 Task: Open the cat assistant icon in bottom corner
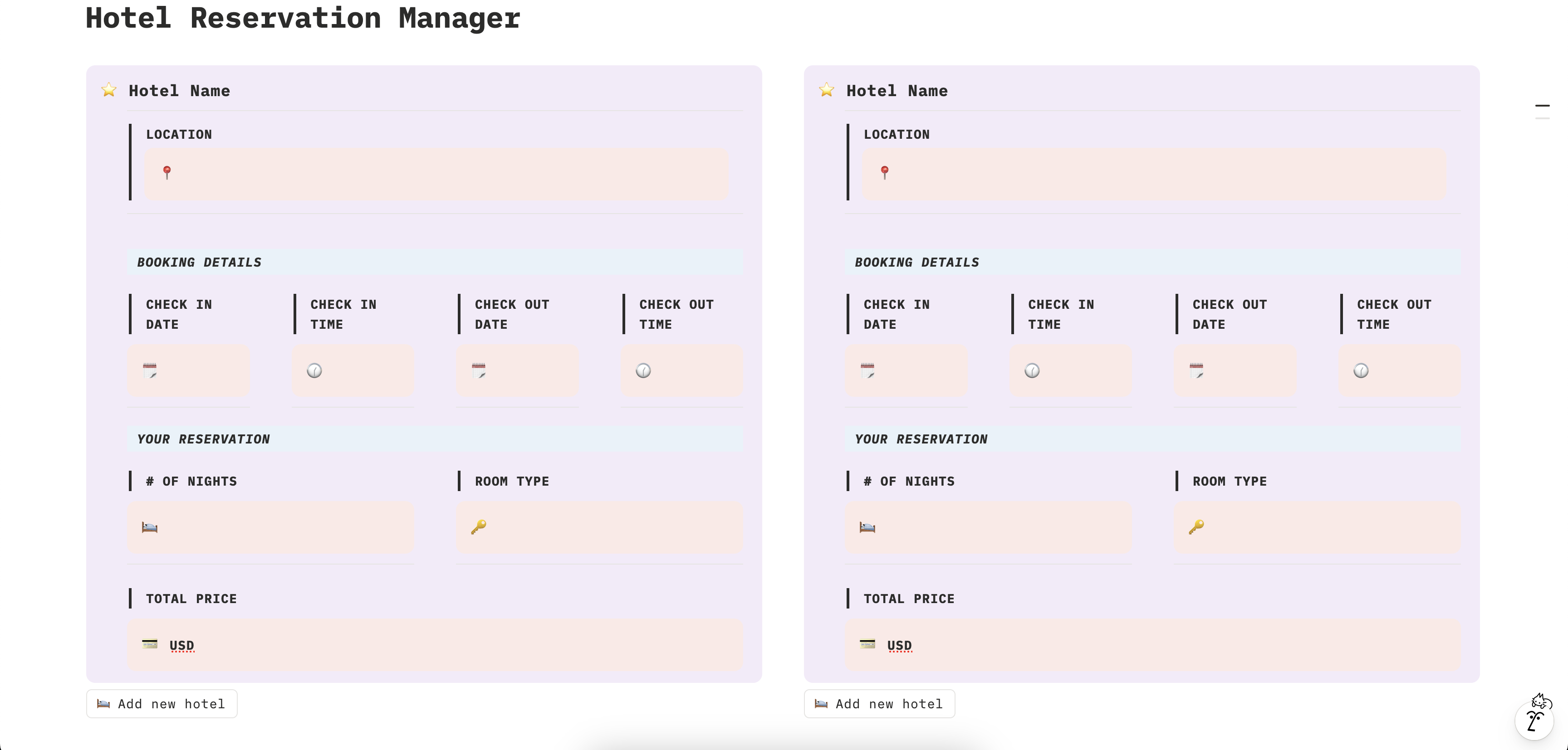(x=1535, y=718)
